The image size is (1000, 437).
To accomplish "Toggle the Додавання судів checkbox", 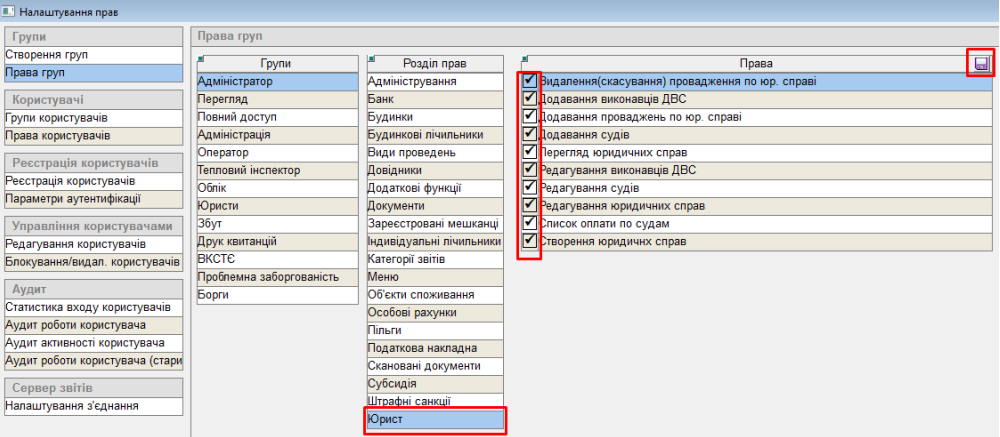I will 529,133.
